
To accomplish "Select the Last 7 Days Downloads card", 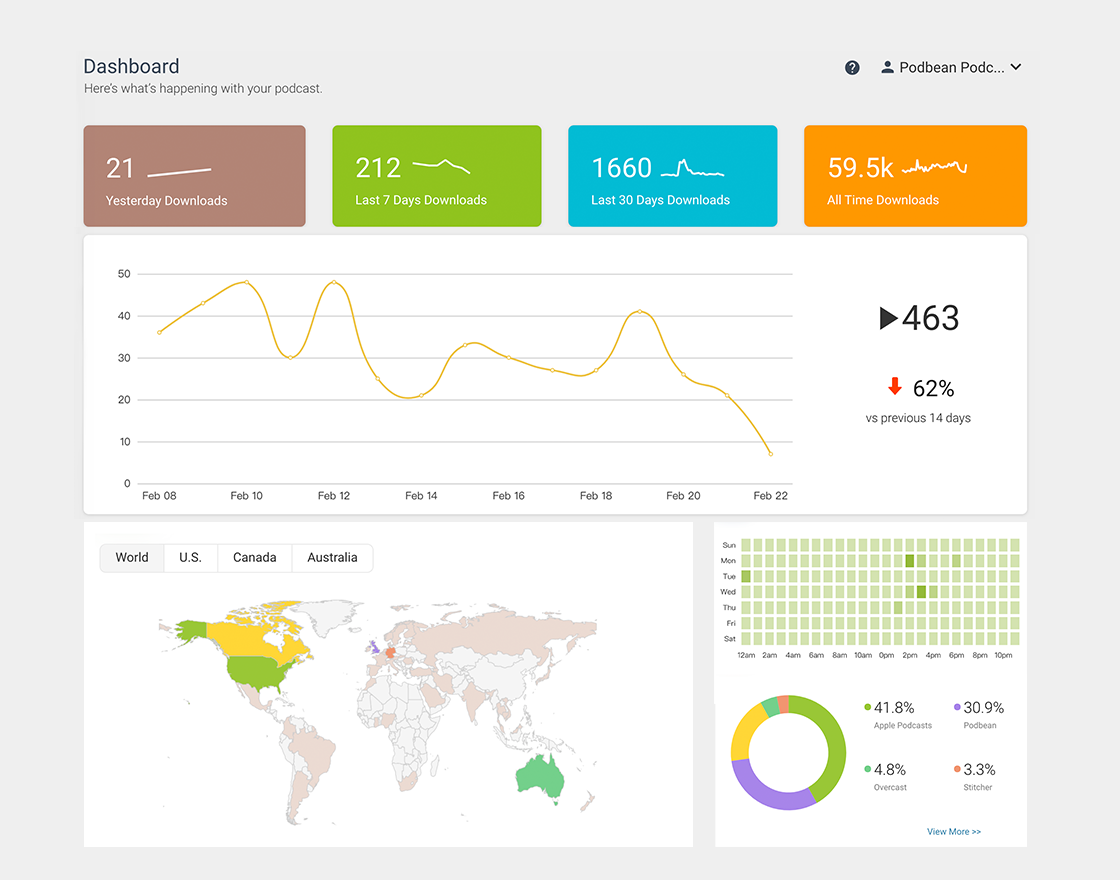I will point(436,176).
